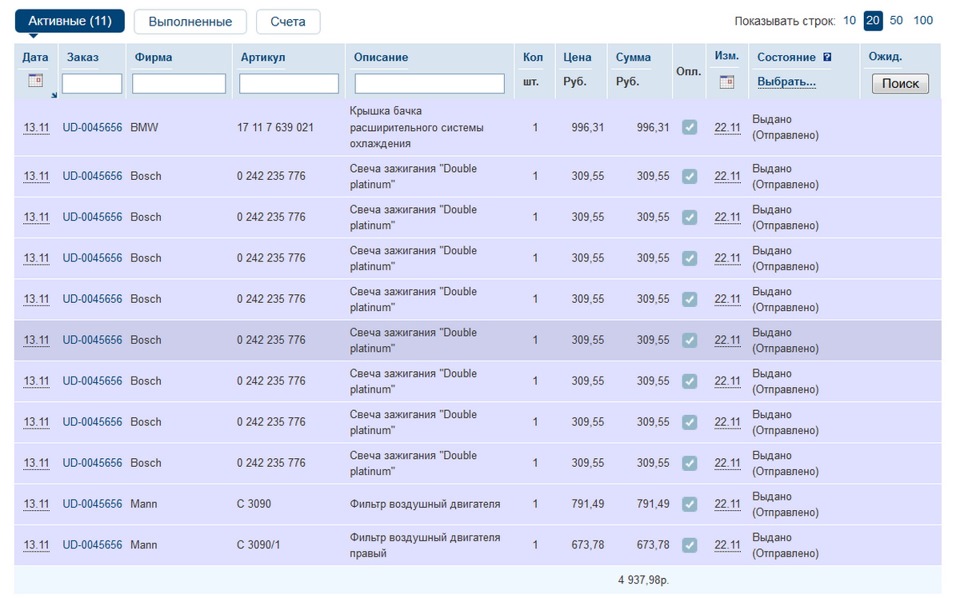Toggle the paid checkbox in BMW row
Screen dimensions: 960x598
[x=689, y=127]
